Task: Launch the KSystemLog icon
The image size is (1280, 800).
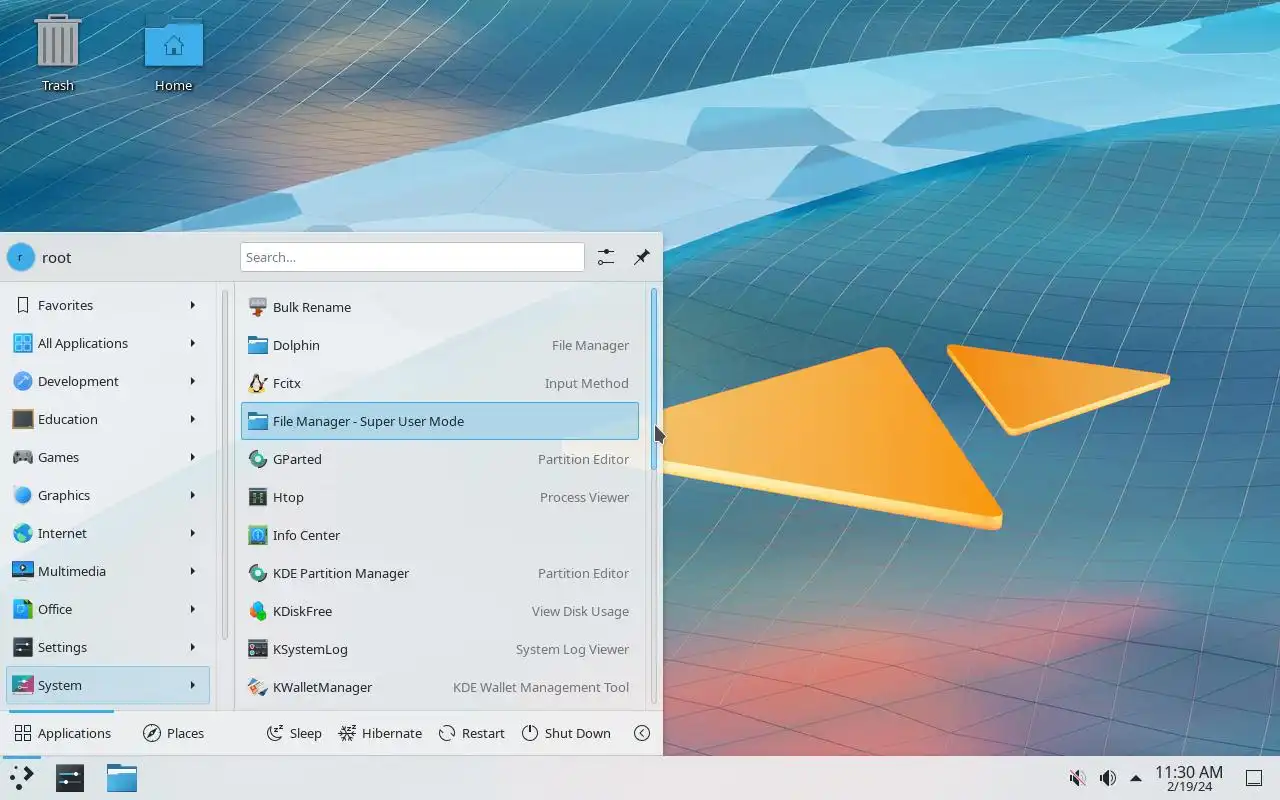Action: pos(257,649)
